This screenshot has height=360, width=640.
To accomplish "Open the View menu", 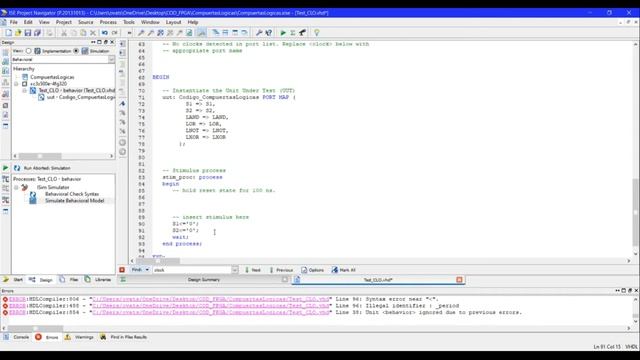I will coord(44,22).
